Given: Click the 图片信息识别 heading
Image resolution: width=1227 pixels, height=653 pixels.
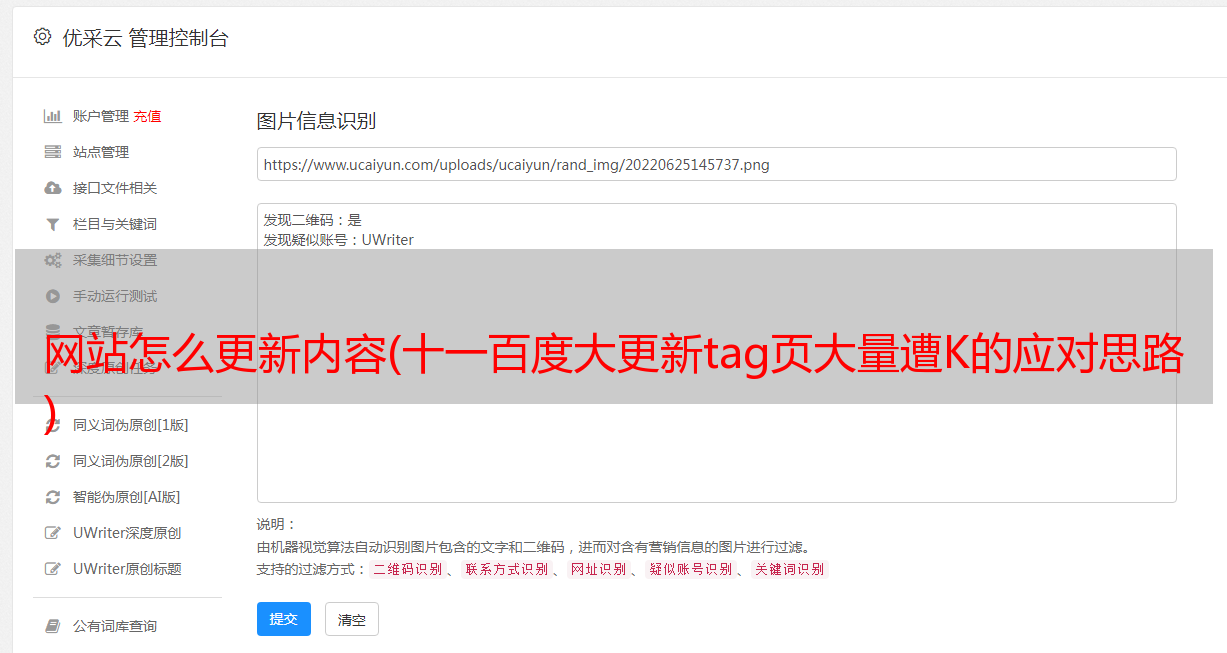Looking at the screenshot, I should click(316, 121).
